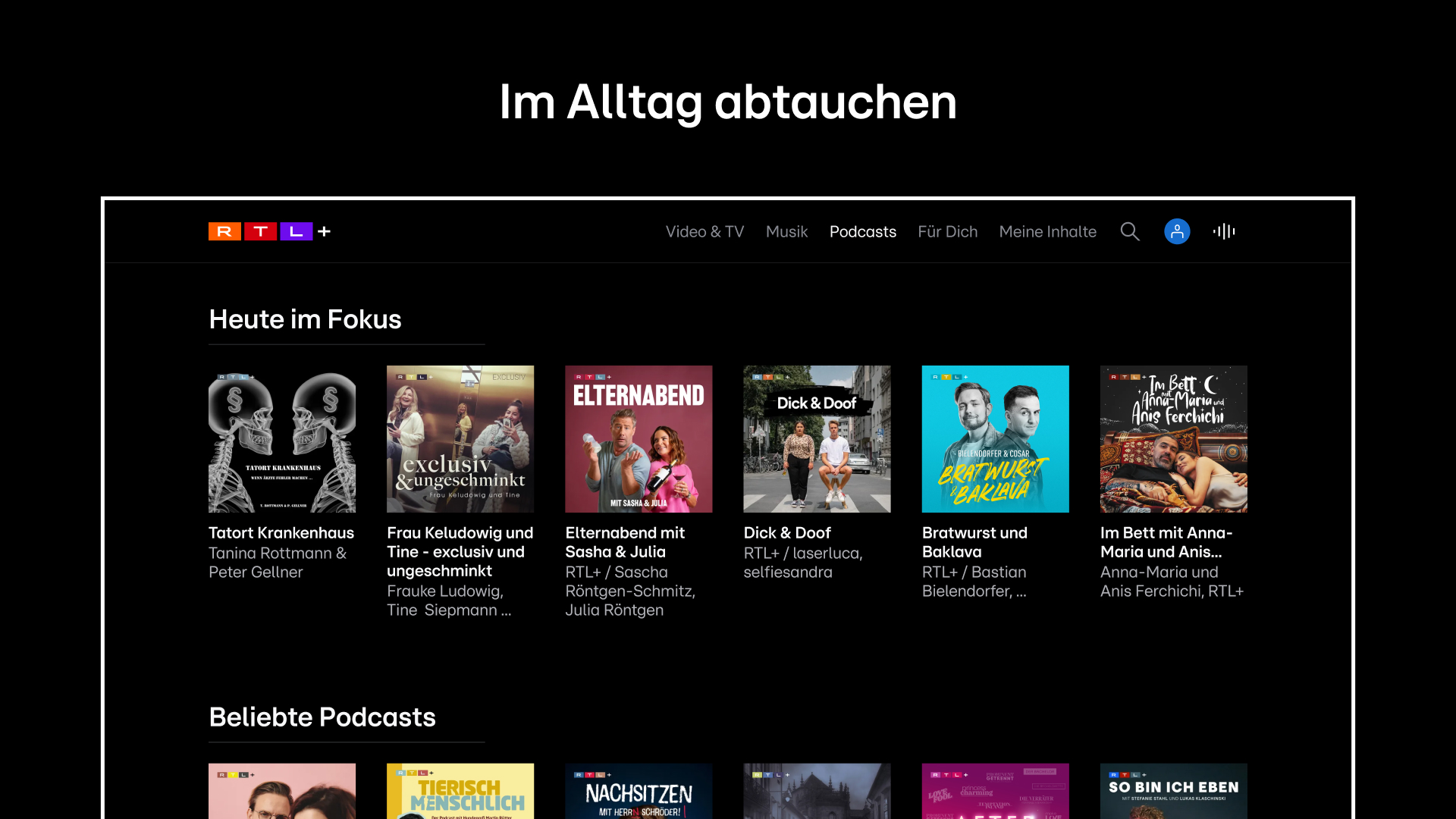Select the Podcasts tab
This screenshot has width=1456, height=819.
pyautogui.click(x=862, y=231)
